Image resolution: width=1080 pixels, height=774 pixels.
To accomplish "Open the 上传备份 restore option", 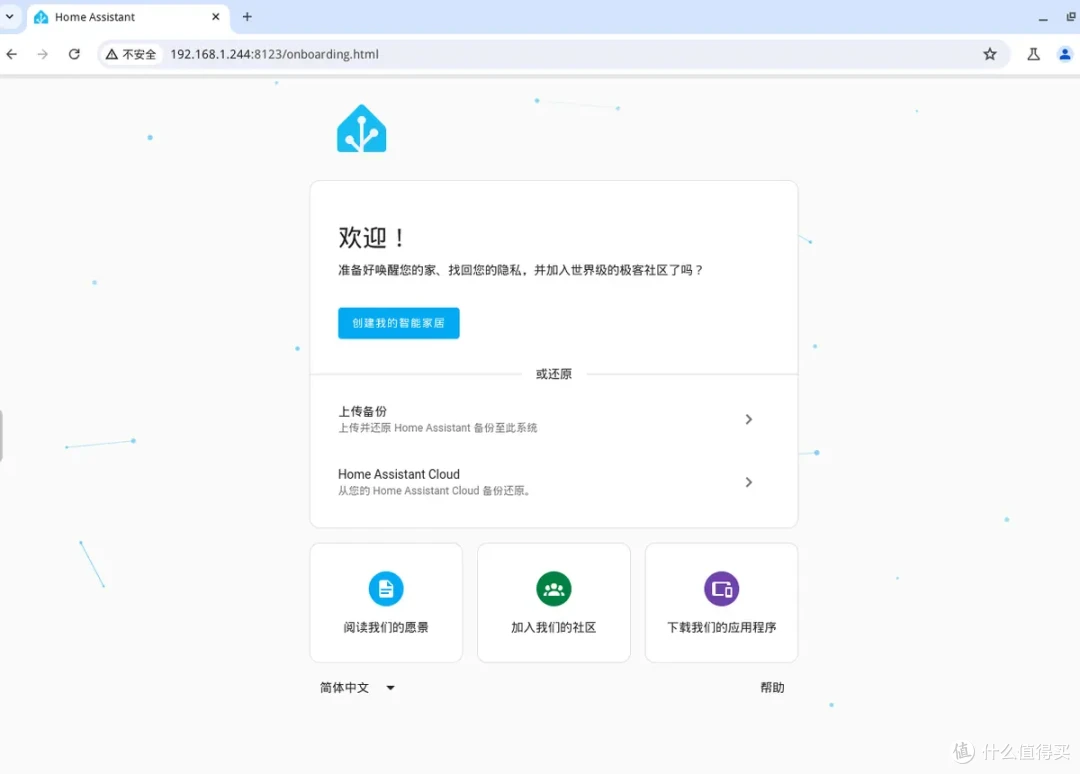I will [554, 419].
